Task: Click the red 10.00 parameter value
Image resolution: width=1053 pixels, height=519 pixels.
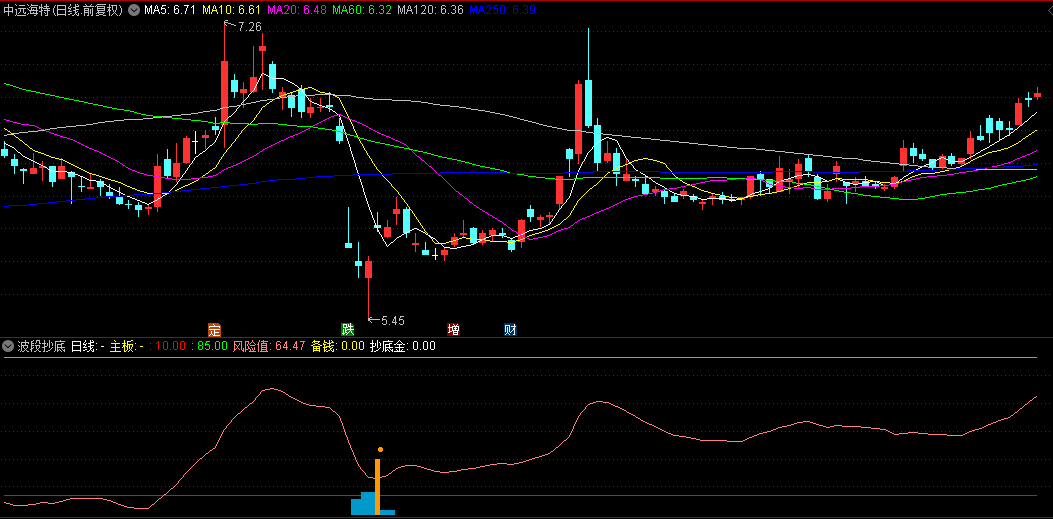Action: (169, 346)
